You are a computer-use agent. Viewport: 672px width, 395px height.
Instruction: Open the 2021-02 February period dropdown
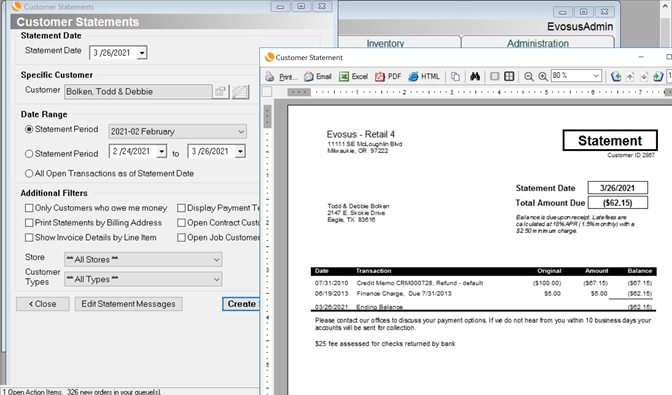click(x=178, y=132)
